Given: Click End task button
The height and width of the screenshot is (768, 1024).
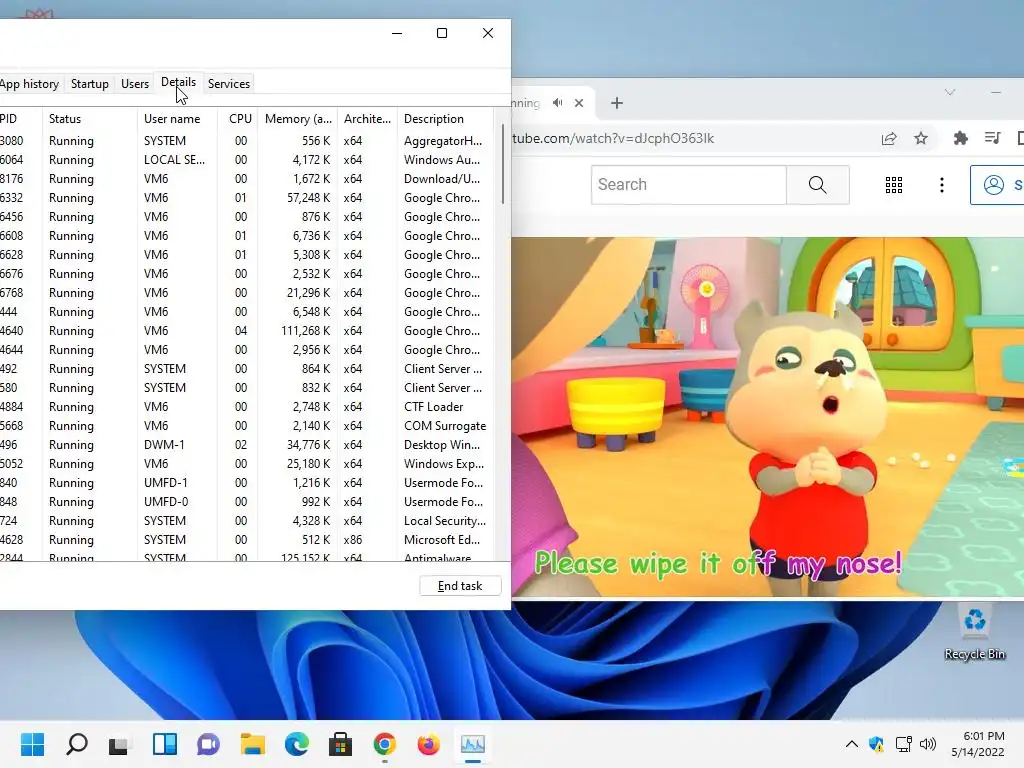Looking at the screenshot, I should click(x=460, y=586).
